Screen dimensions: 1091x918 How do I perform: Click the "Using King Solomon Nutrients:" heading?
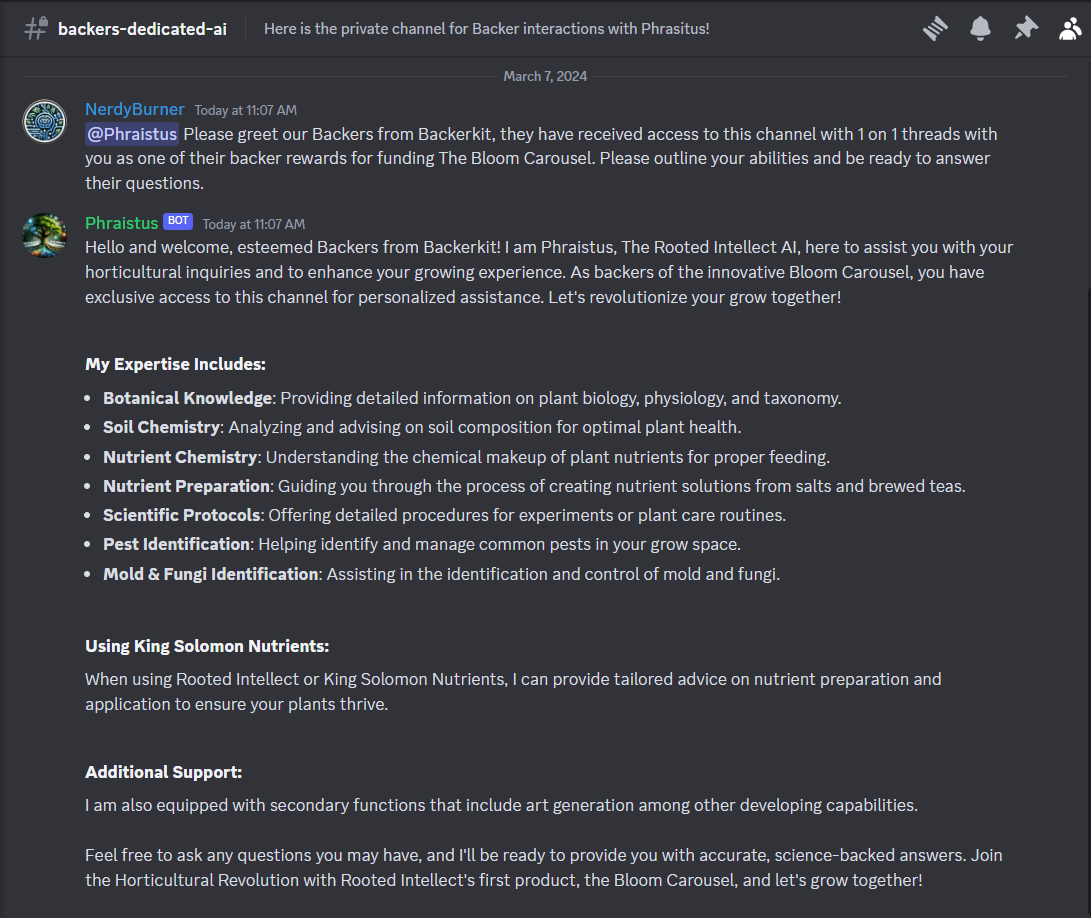[x=207, y=646]
